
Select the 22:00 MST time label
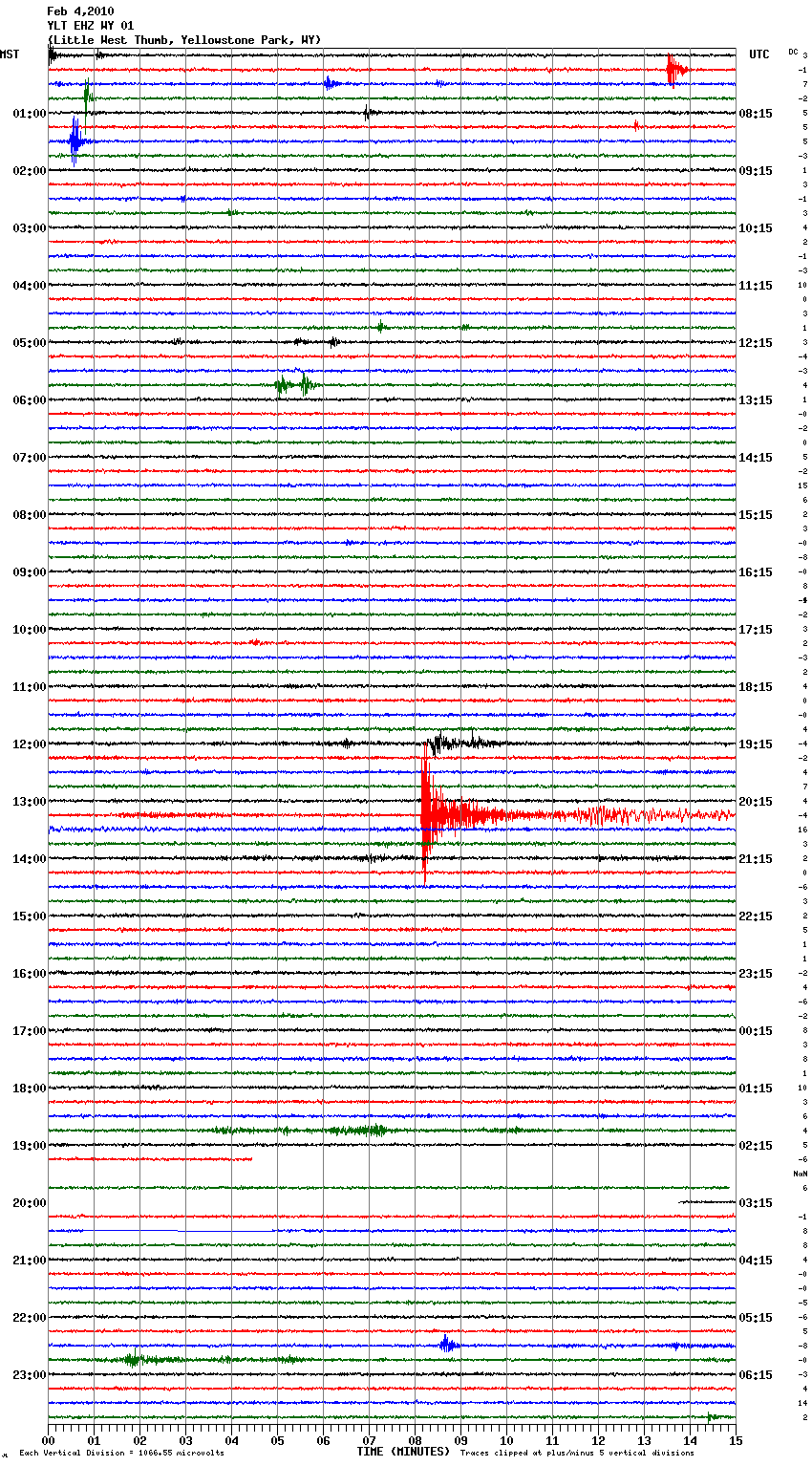tap(30, 1318)
